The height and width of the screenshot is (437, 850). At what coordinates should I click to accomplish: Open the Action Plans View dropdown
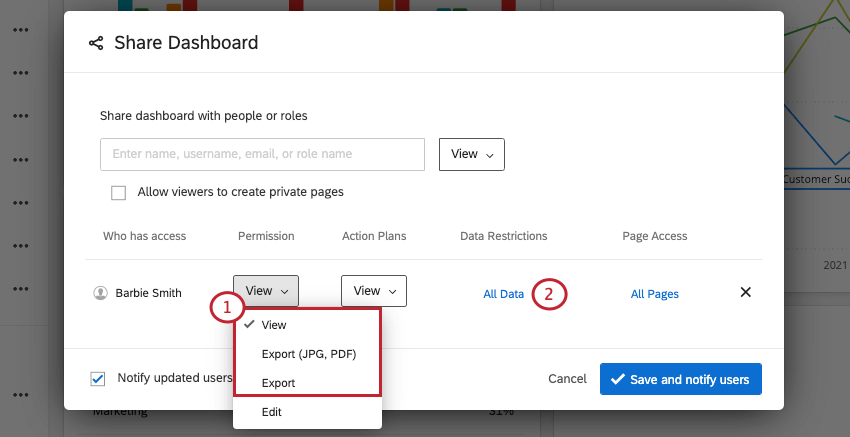click(x=374, y=291)
